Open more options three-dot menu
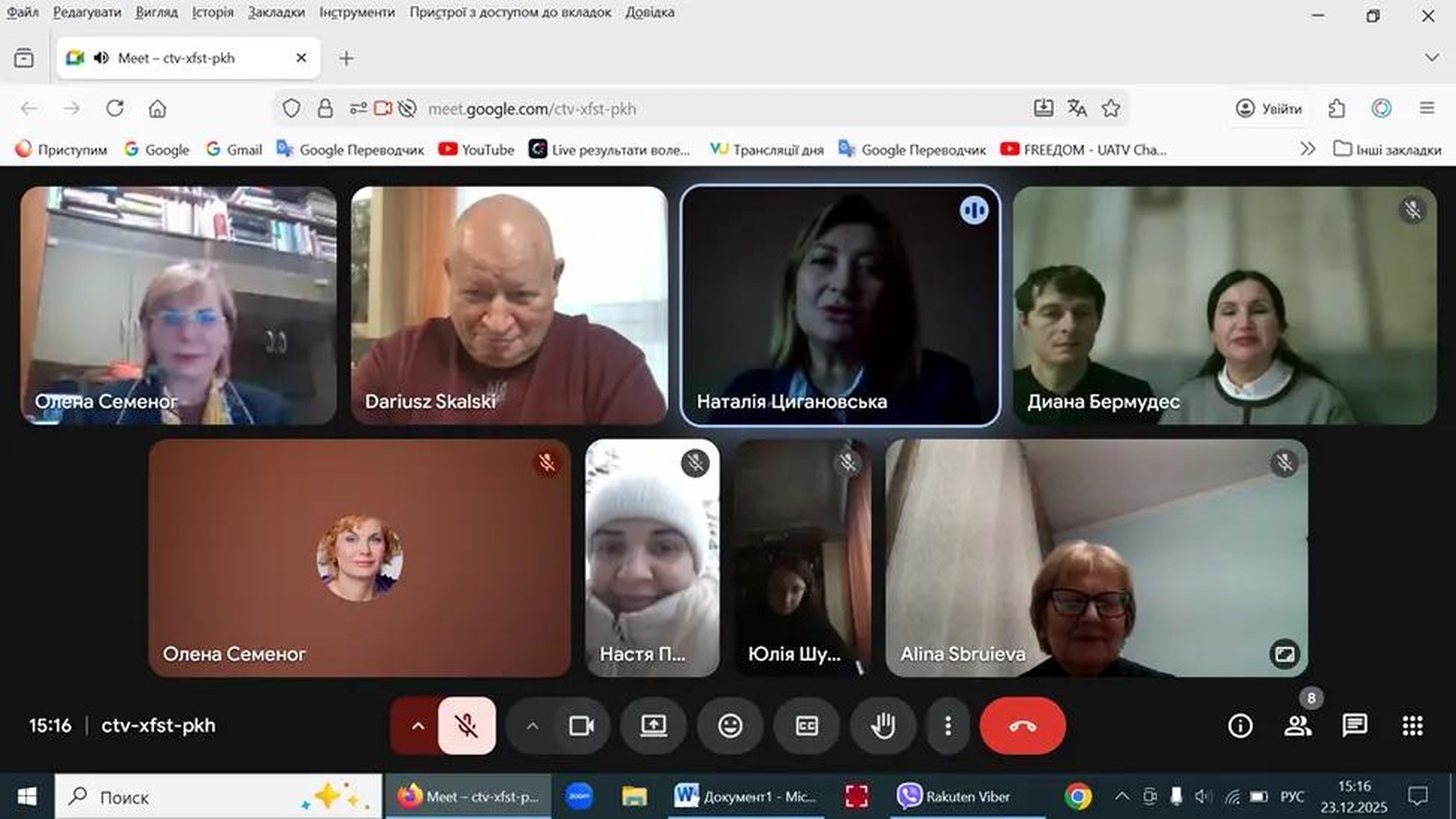 947,726
